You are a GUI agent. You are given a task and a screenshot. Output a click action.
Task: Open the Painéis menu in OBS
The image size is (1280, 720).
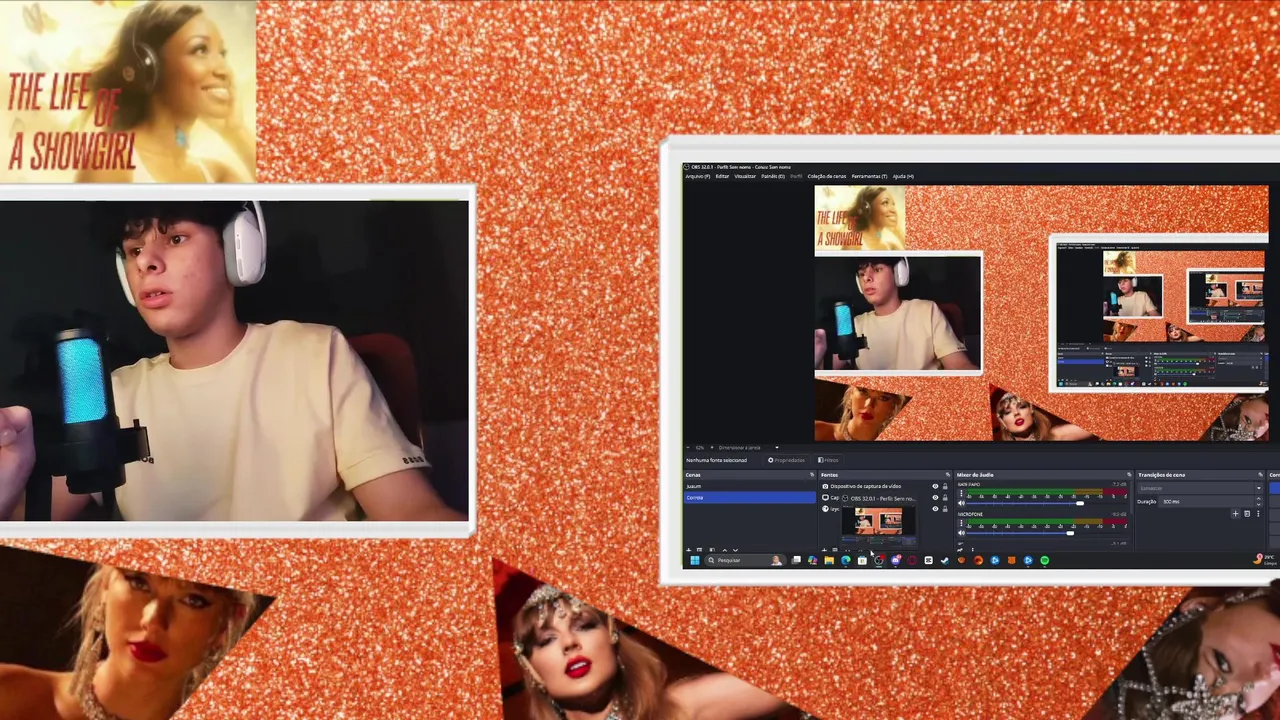pyautogui.click(x=773, y=176)
